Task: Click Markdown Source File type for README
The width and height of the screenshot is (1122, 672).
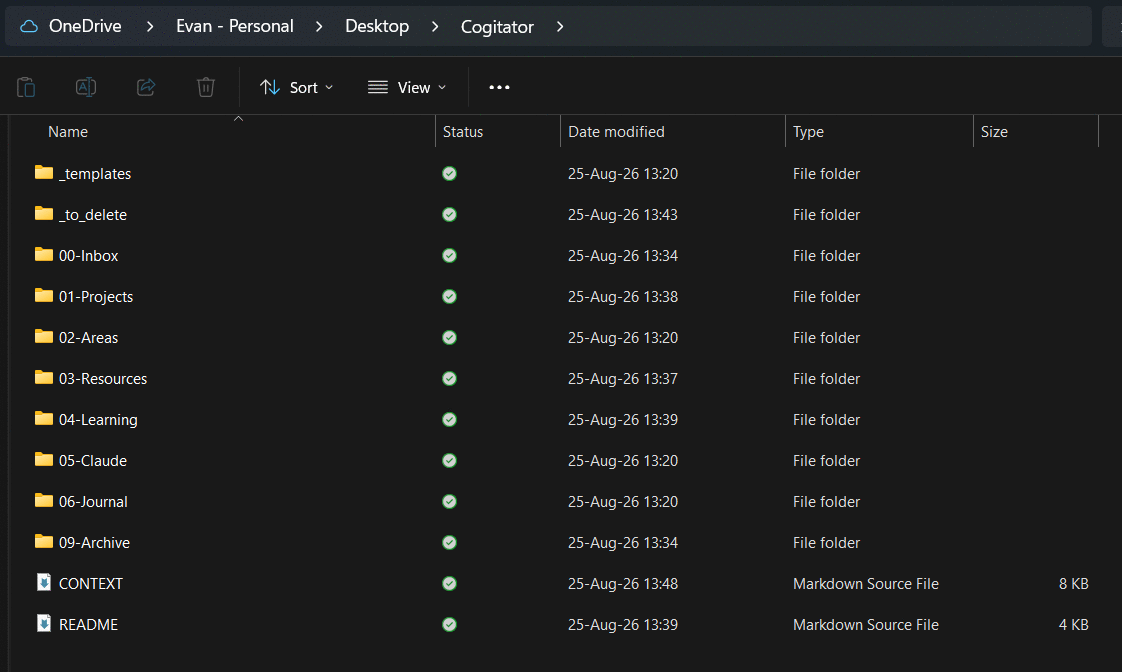Action: click(866, 625)
